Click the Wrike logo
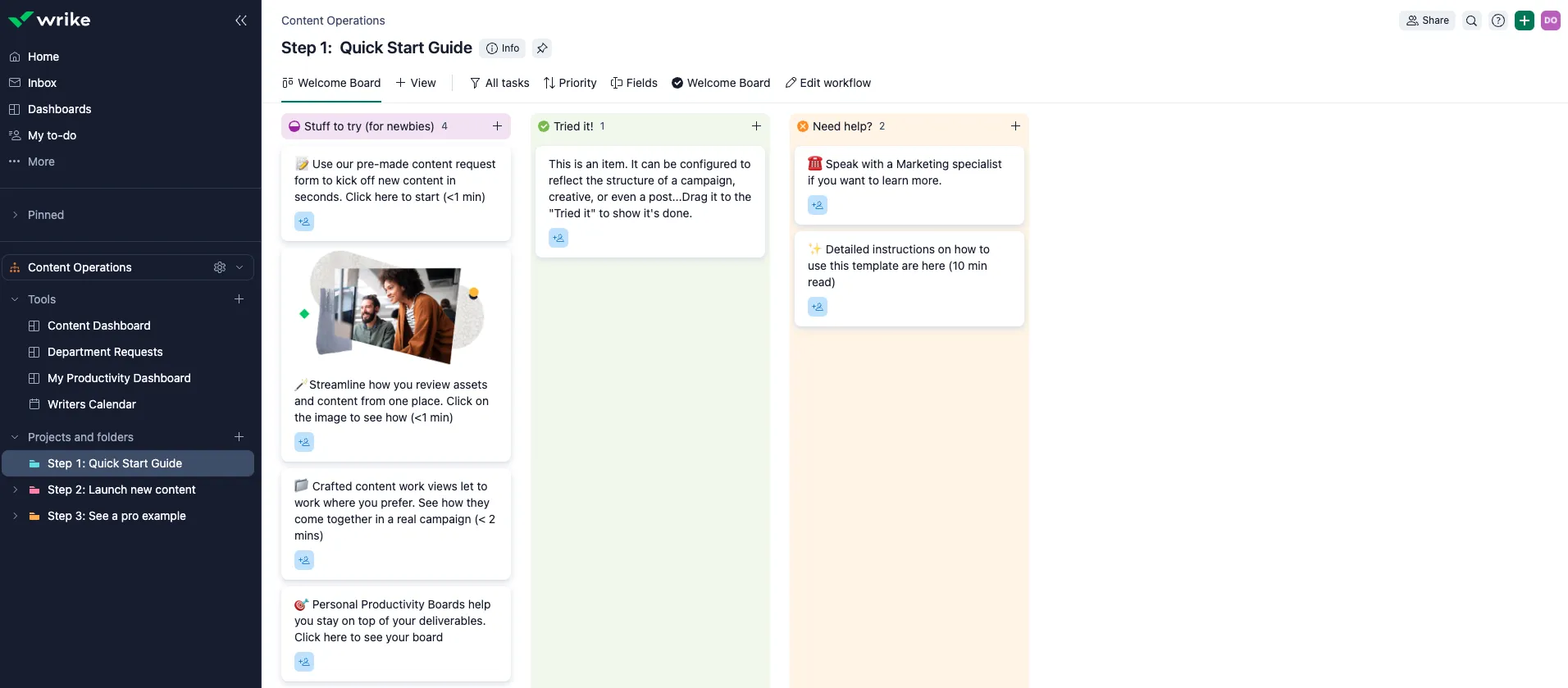This screenshot has height=688, width=1568. coord(49,20)
